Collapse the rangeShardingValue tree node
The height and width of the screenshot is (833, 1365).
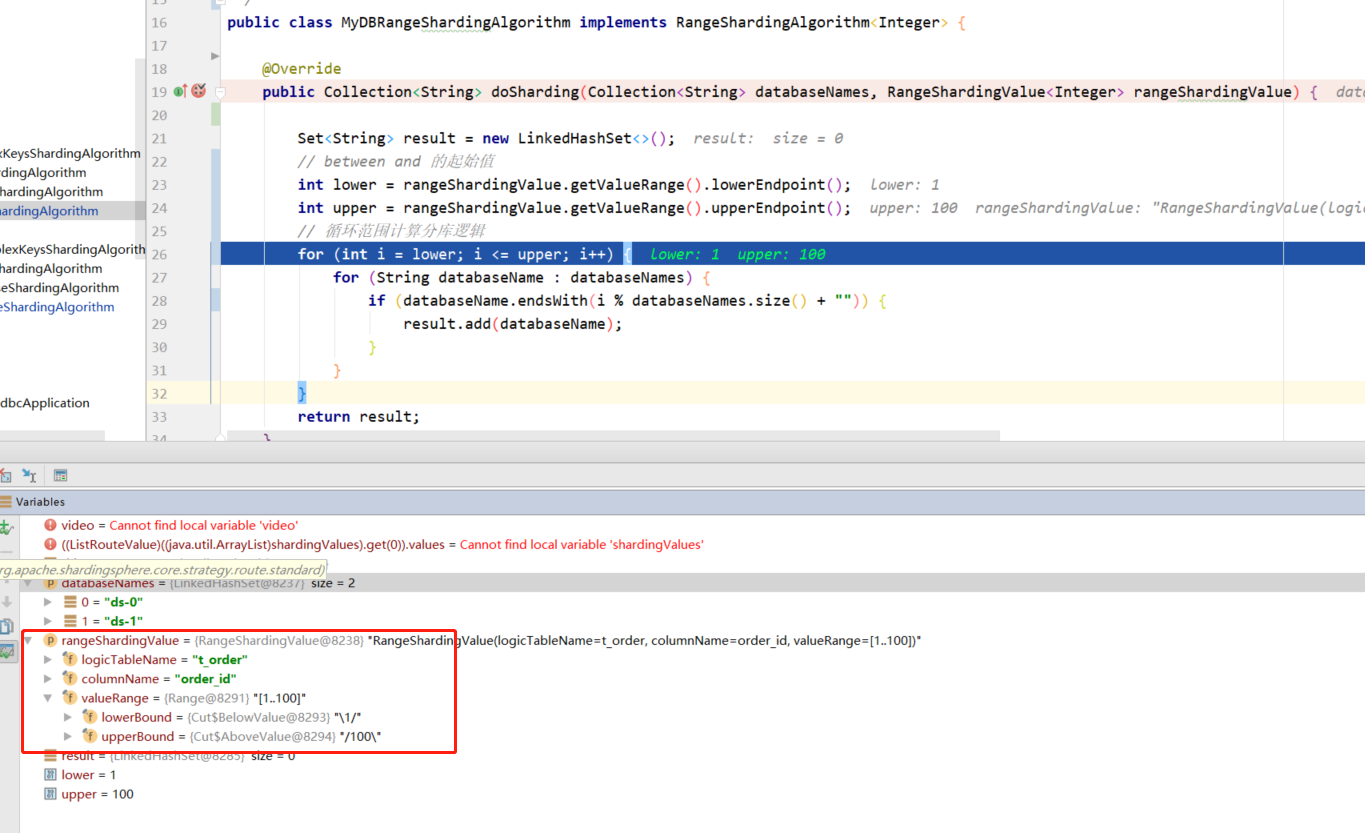(x=28, y=640)
